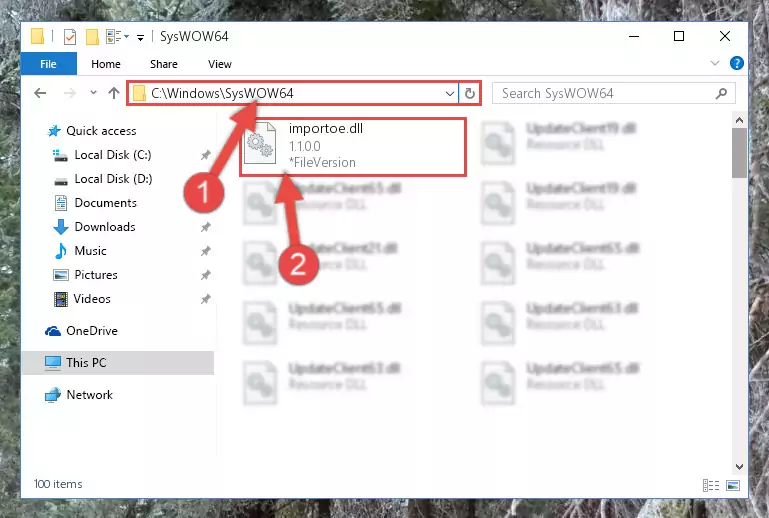This screenshot has width=769, height=518.
Task: Open Music in the sidebar
Action: 90,251
